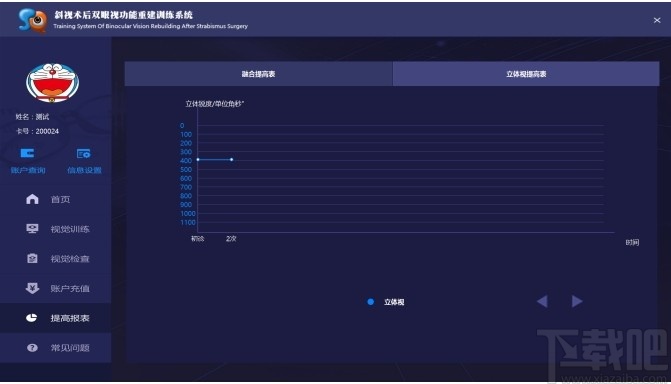
Task: Open the 视觉检查 menu item
Action: 56,259
